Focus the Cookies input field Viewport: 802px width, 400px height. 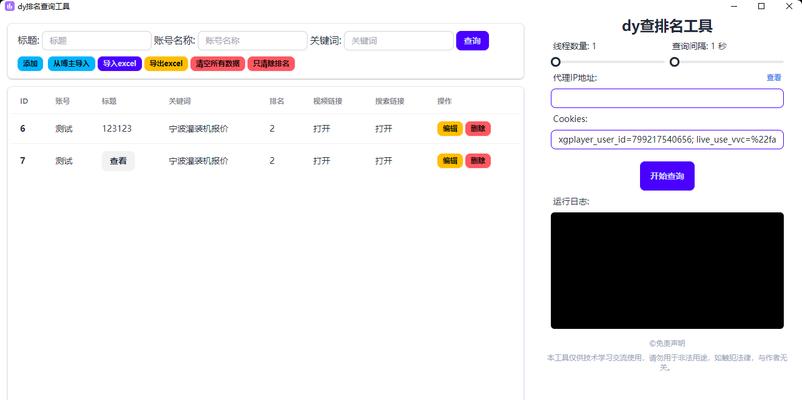(667, 139)
